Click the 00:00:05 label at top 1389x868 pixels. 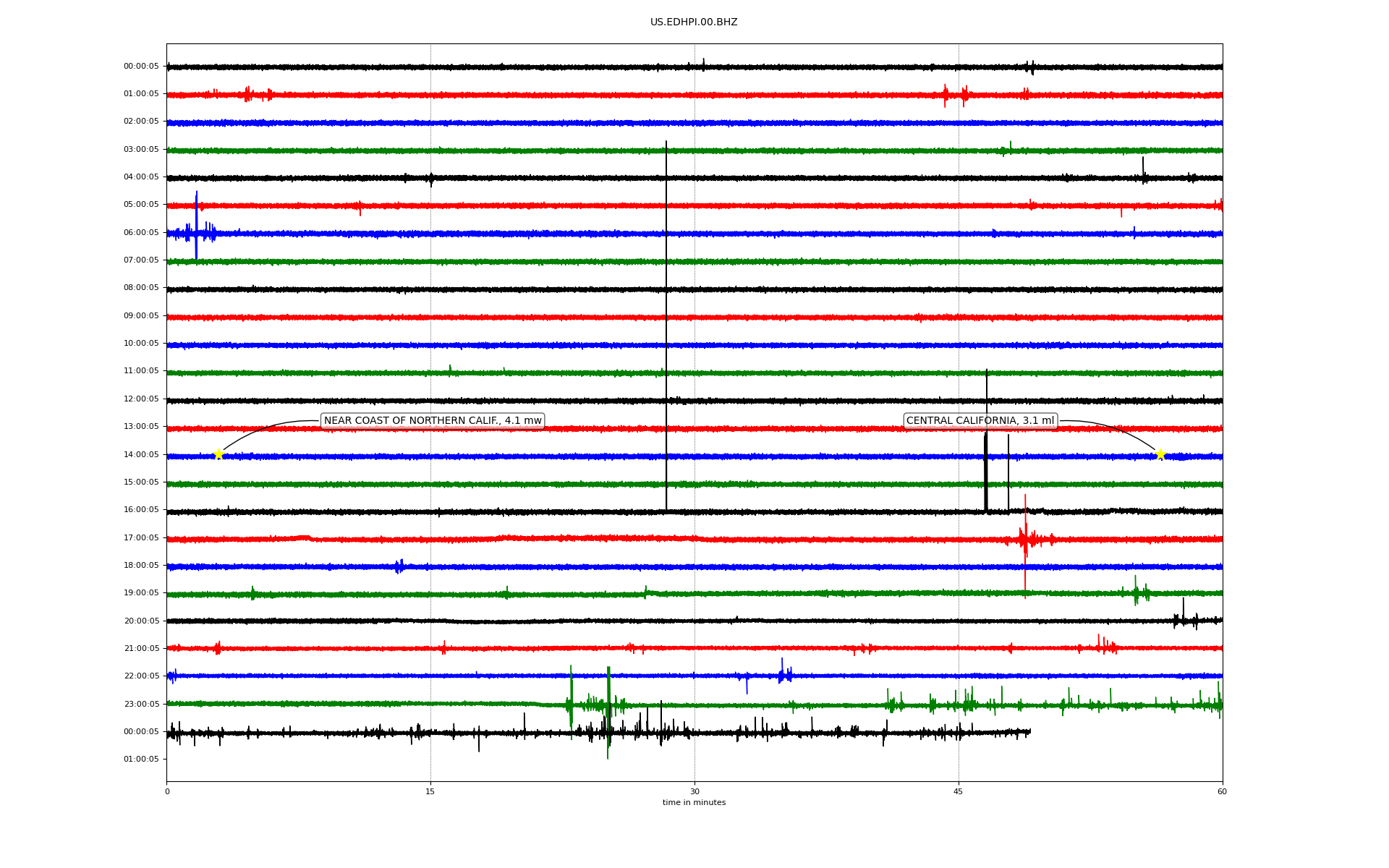pos(141,67)
